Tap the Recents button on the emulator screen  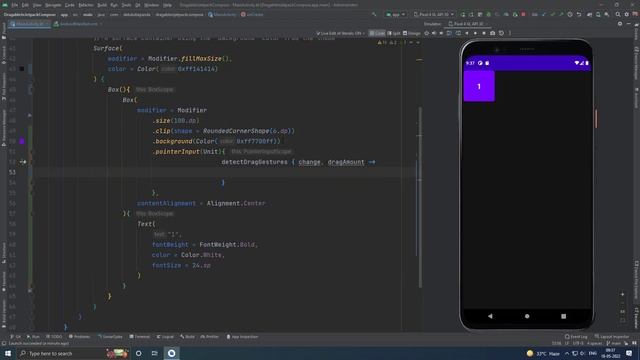point(564,316)
